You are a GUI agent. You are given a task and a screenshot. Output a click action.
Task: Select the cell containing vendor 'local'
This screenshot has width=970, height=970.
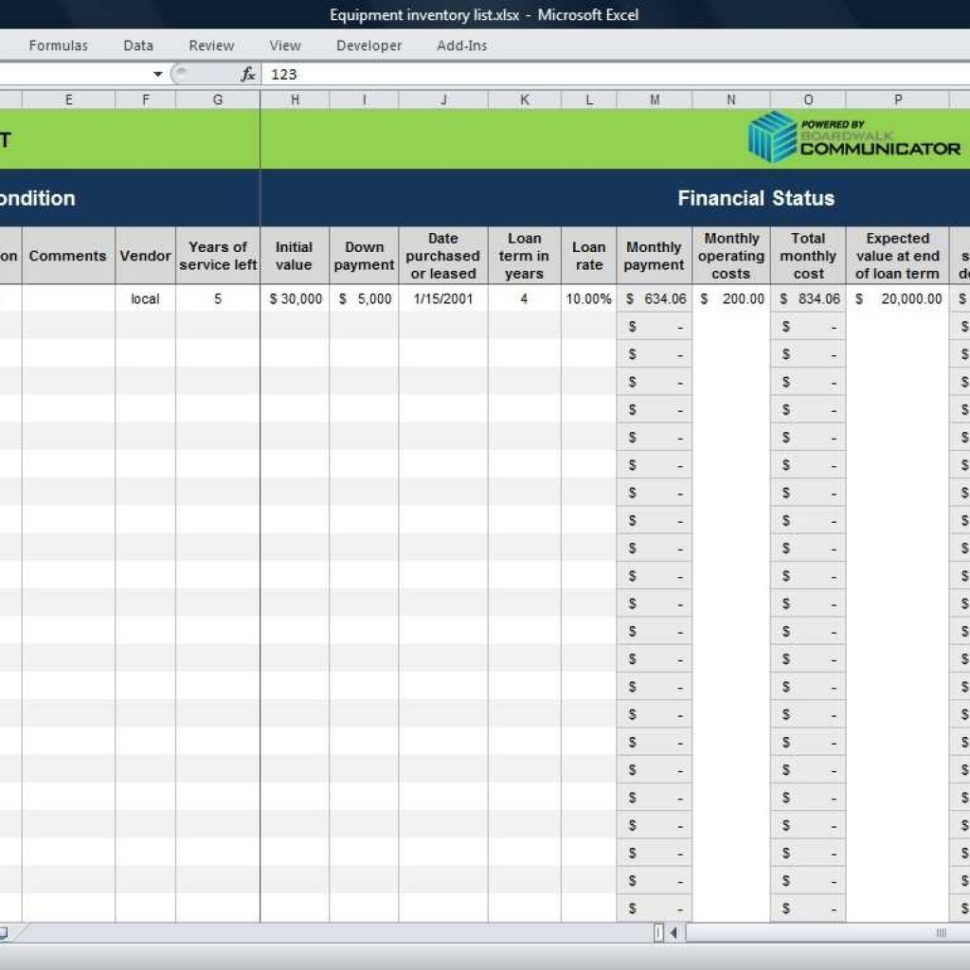(146, 298)
